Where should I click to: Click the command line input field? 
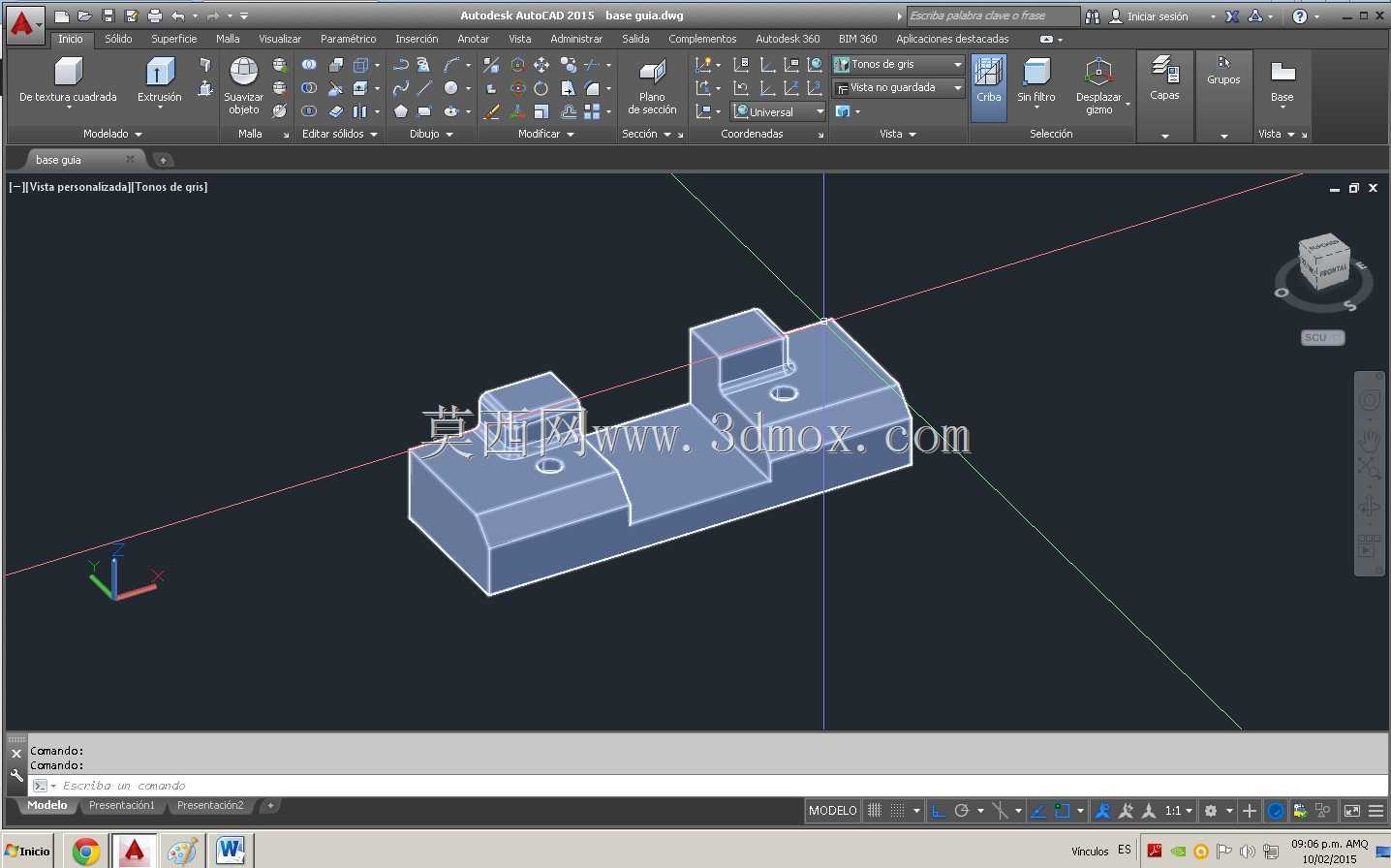(709, 786)
